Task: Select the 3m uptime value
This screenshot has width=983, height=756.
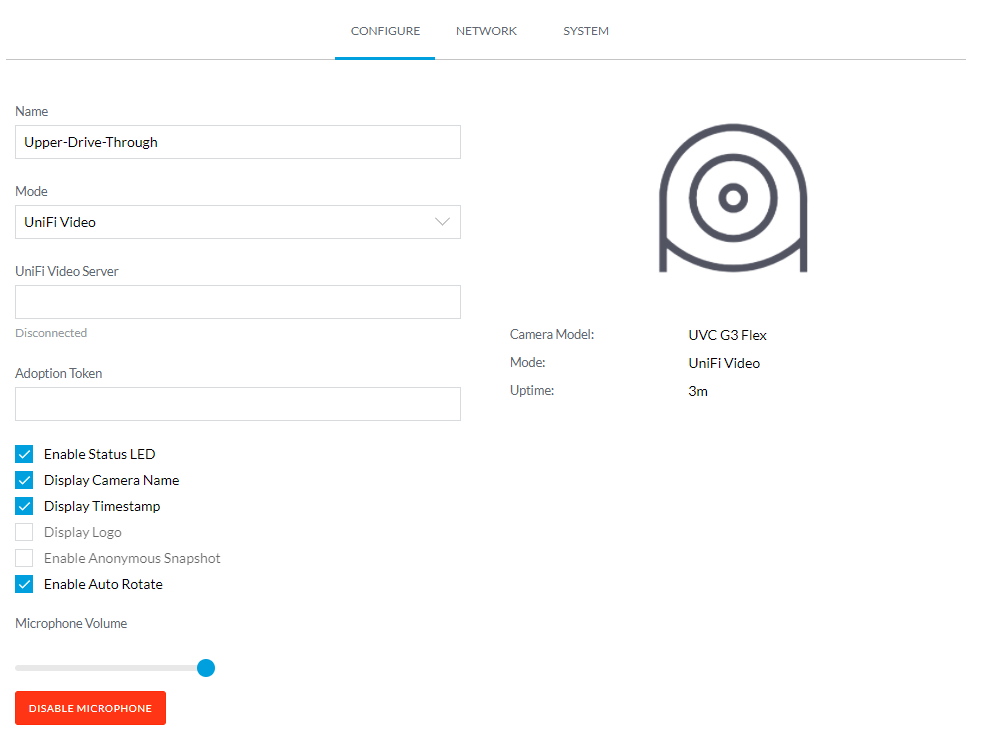Action: [x=698, y=391]
